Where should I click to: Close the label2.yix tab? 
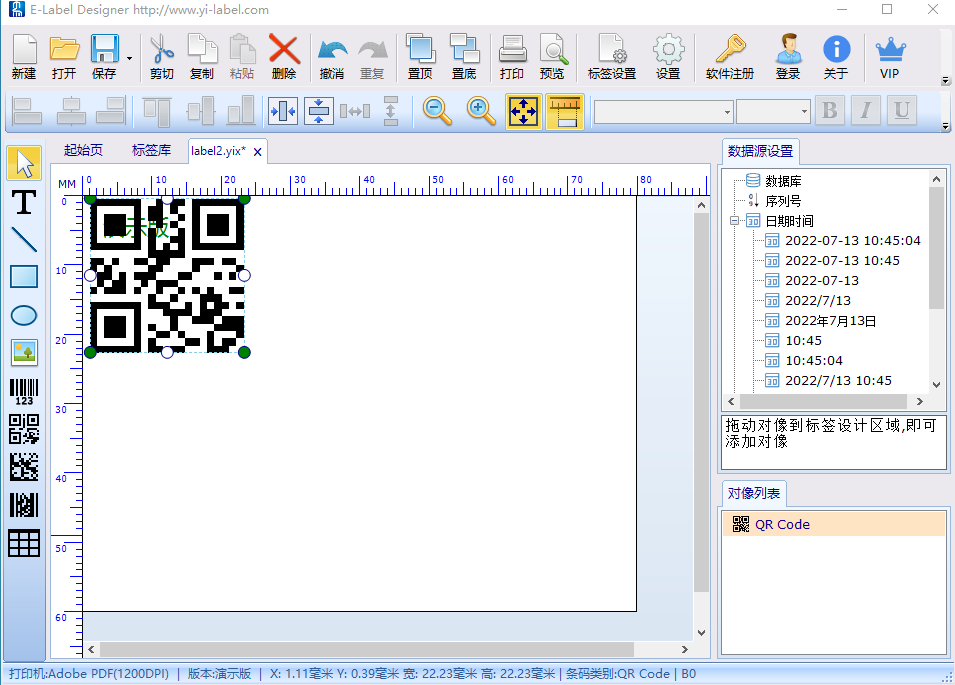coord(258,152)
